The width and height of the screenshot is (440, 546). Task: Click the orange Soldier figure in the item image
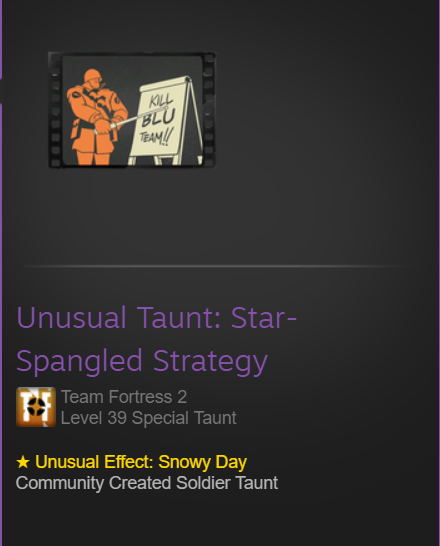click(x=96, y=117)
